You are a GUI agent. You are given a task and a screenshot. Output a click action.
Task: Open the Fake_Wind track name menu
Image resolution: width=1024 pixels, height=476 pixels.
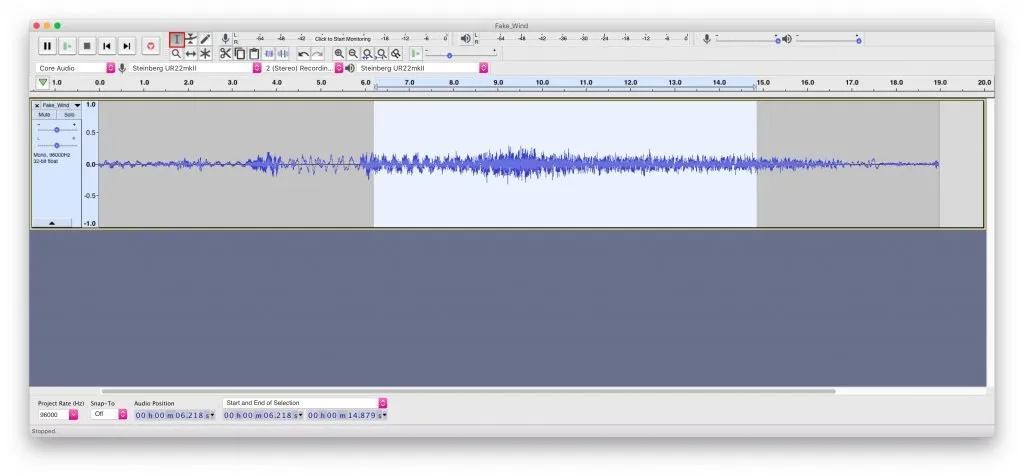[x=60, y=105]
